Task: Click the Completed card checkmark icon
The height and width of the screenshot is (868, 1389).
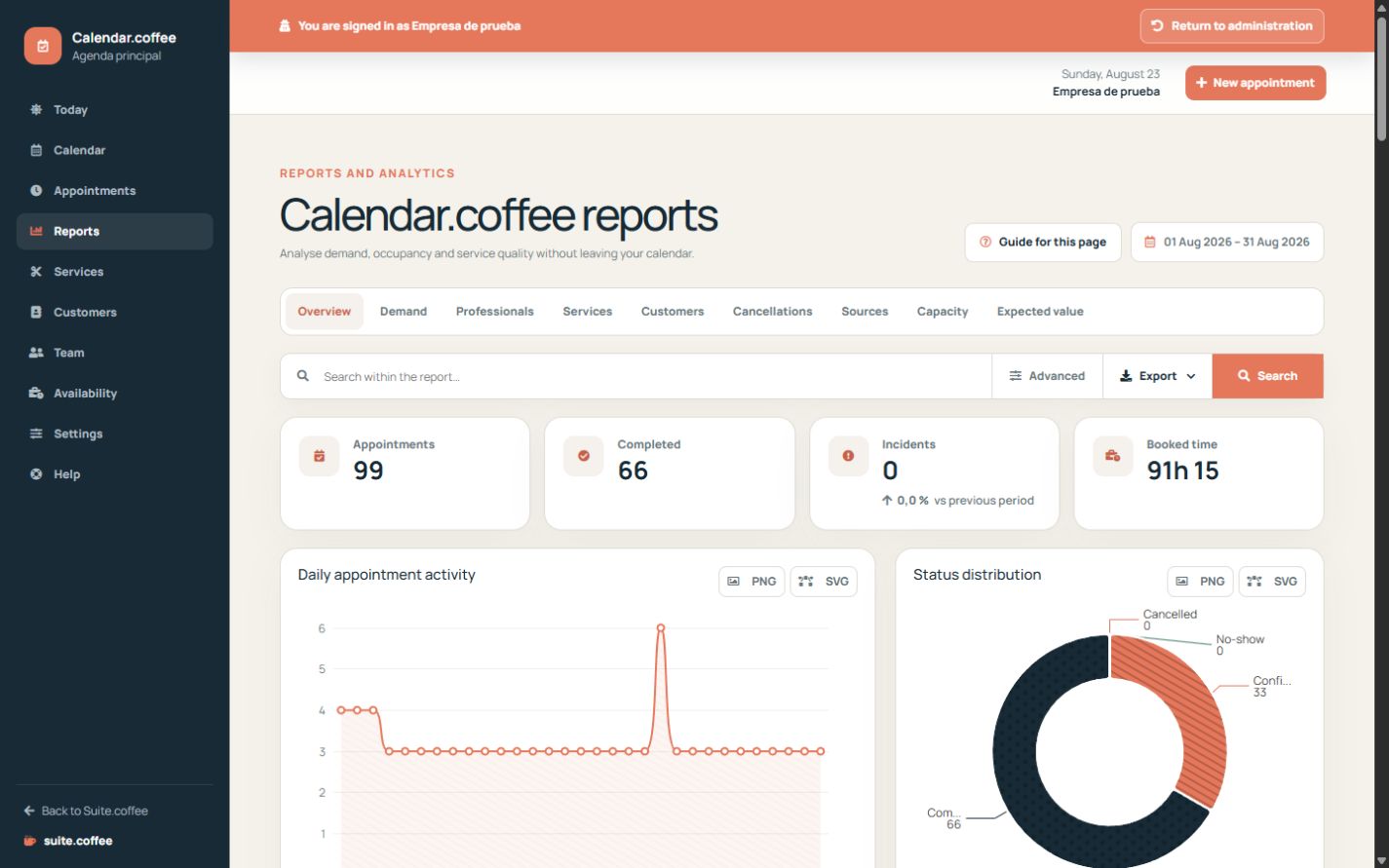Action: (584, 456)
